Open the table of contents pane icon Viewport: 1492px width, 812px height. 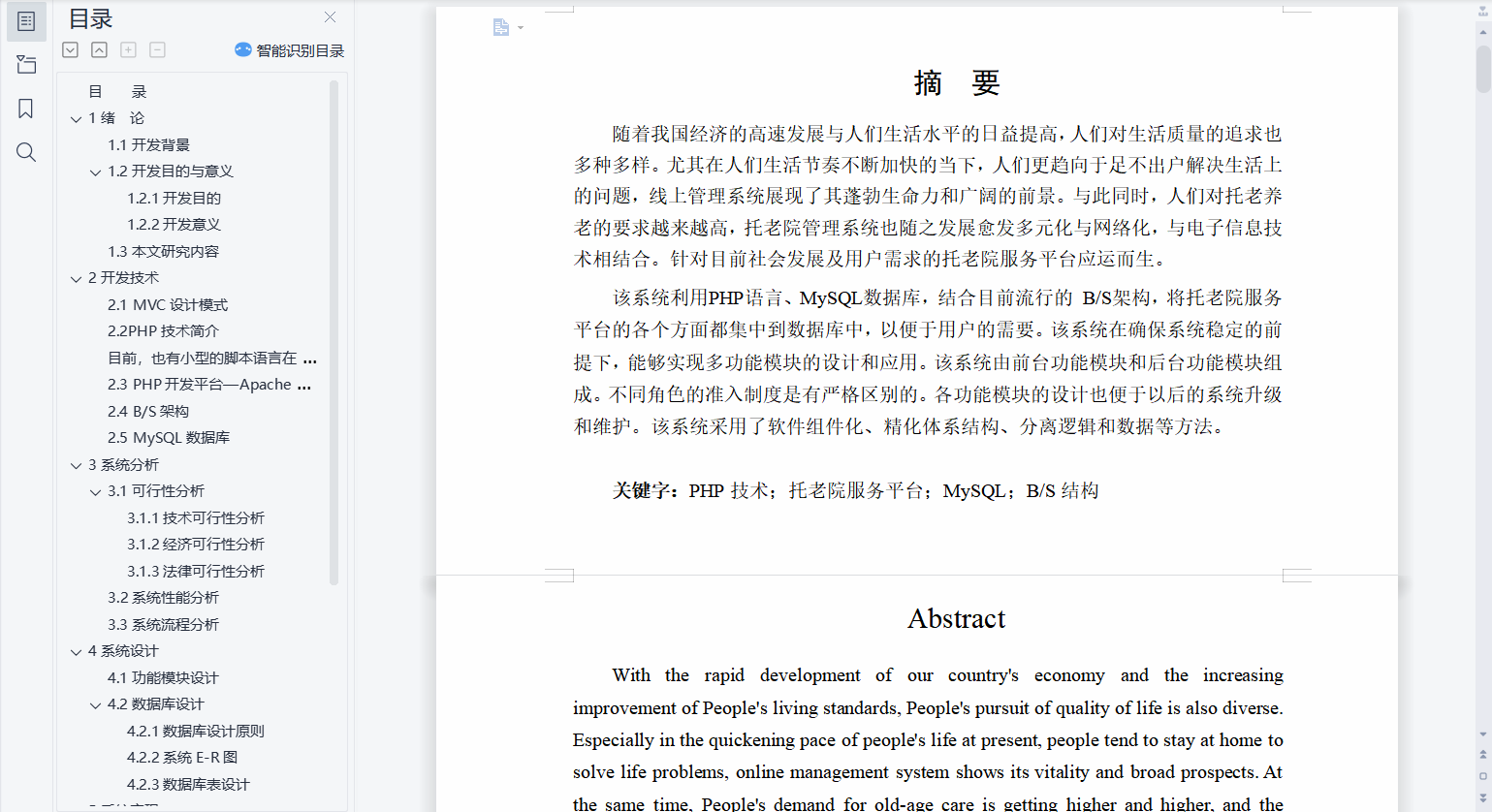click(26, 21)
